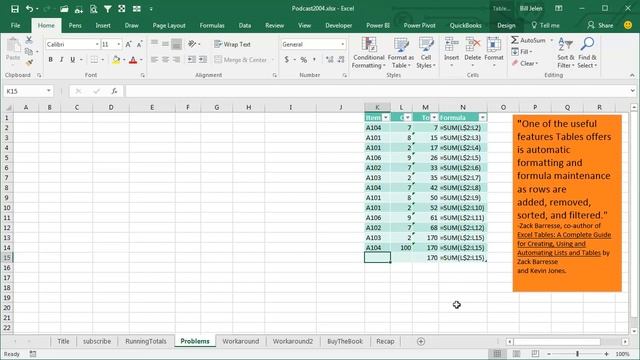Toggle Wrap Text

232,44
